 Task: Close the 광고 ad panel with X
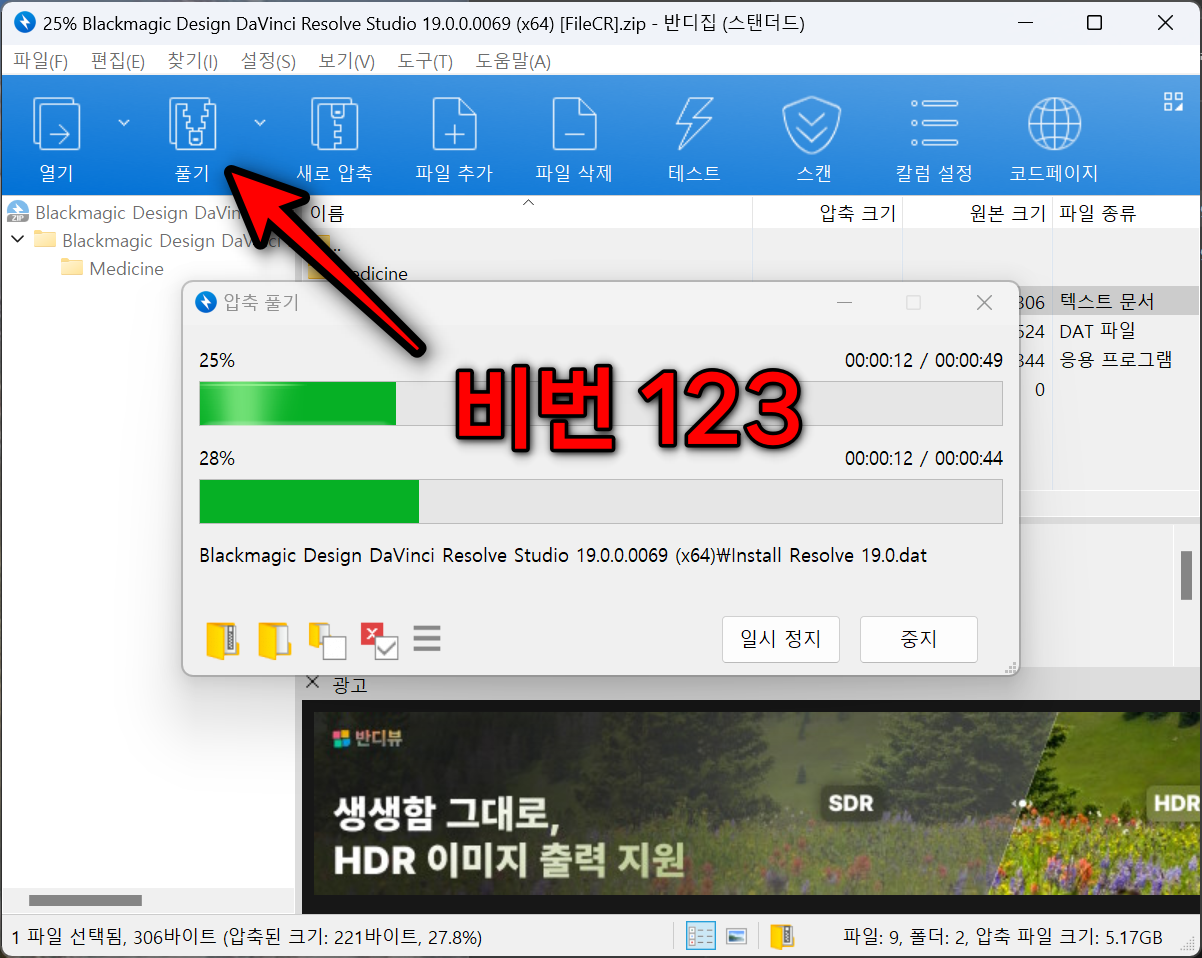312,682
